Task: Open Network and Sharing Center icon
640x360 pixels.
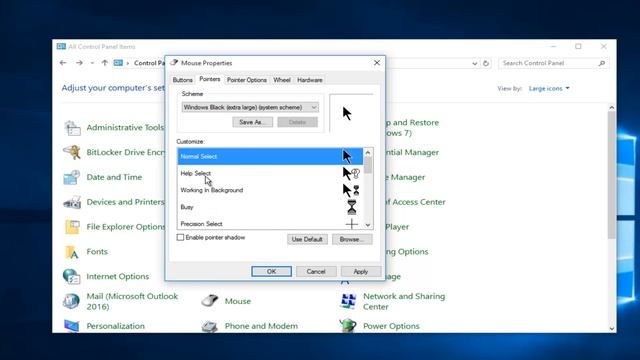Action: pyautogui.click(x=348, y=301)
